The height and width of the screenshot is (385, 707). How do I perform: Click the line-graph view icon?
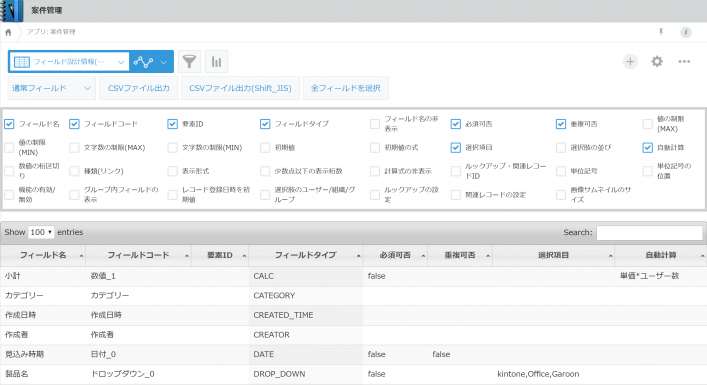click(143, 62)
